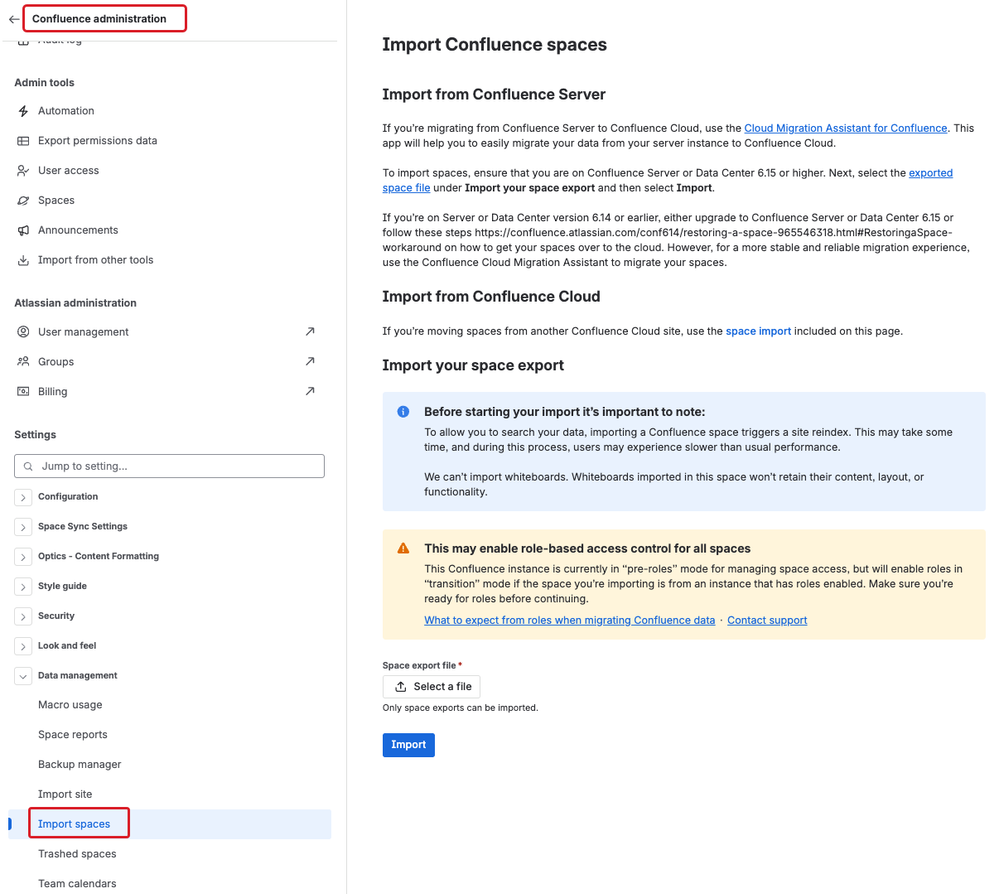Click the Announcements megaphone icon

(x=23, y=231)
